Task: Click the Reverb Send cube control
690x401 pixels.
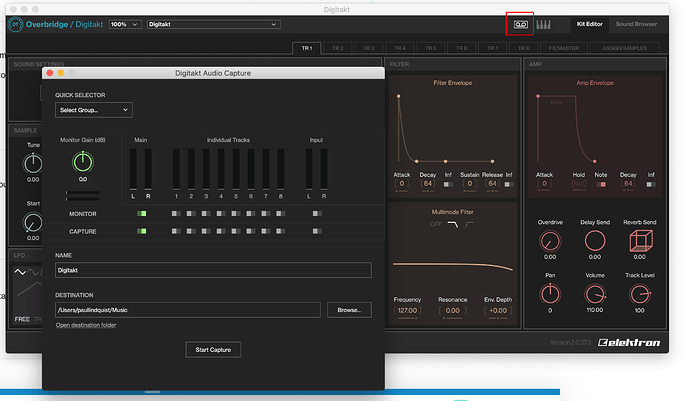Action: [x=640, y=241]
